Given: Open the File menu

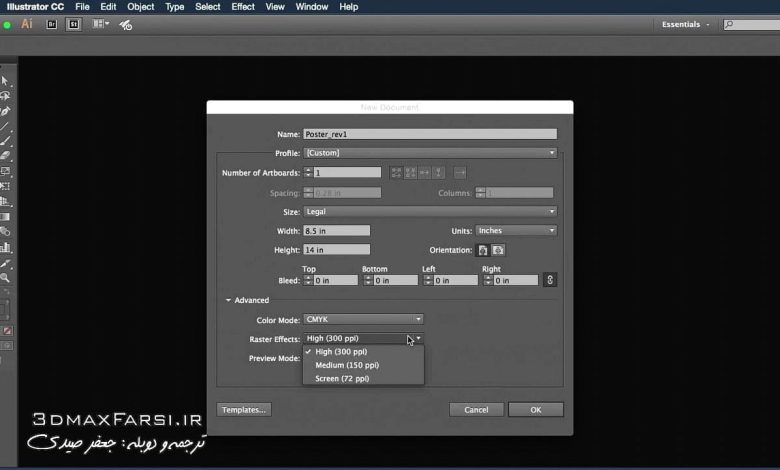Looking at the screenshot, I should coord(82,7).
